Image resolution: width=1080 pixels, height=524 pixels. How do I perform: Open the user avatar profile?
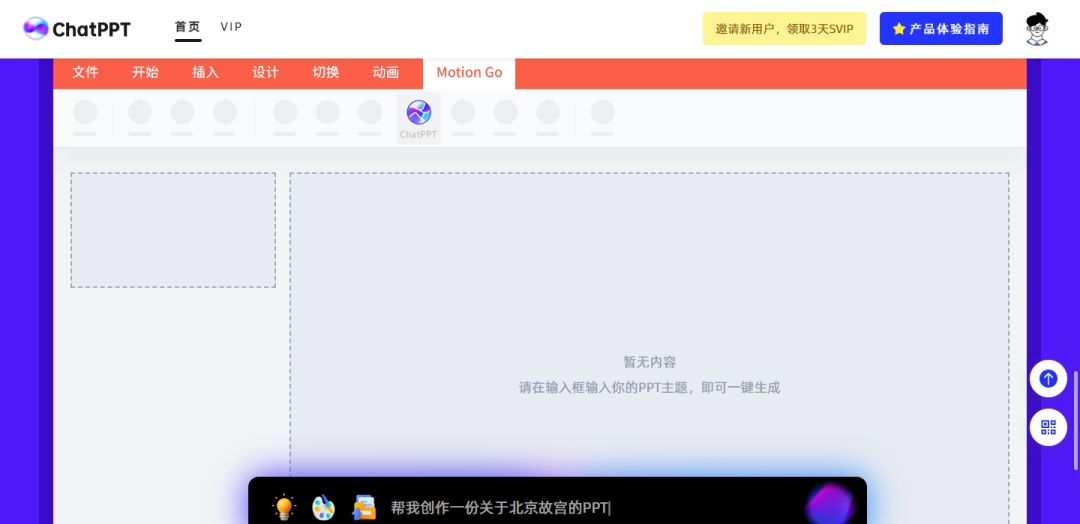[1037, 29]
